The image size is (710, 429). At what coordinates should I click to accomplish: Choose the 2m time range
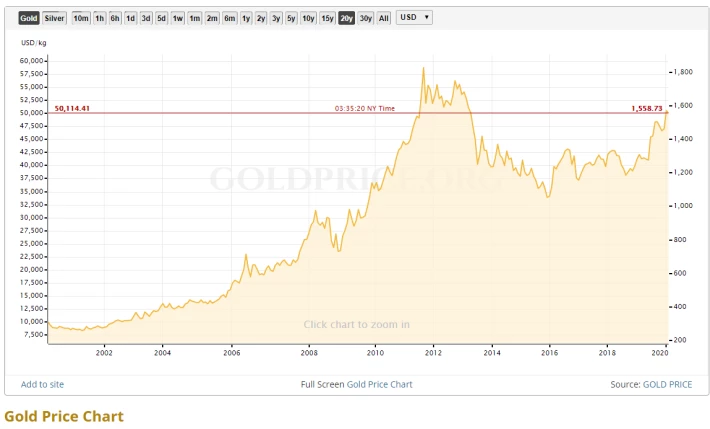pyautogui.click(x=212, y=18)
